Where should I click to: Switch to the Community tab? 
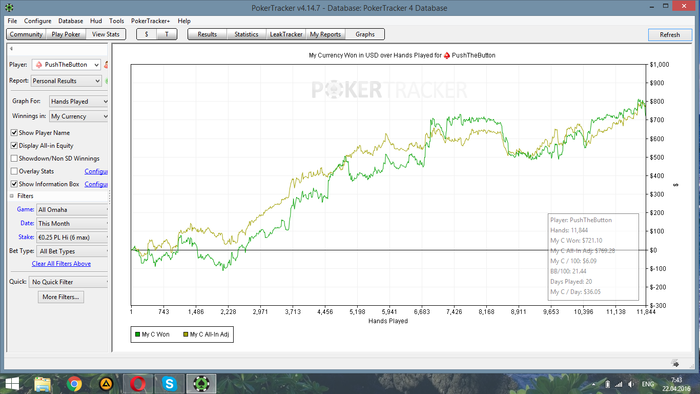26,34
